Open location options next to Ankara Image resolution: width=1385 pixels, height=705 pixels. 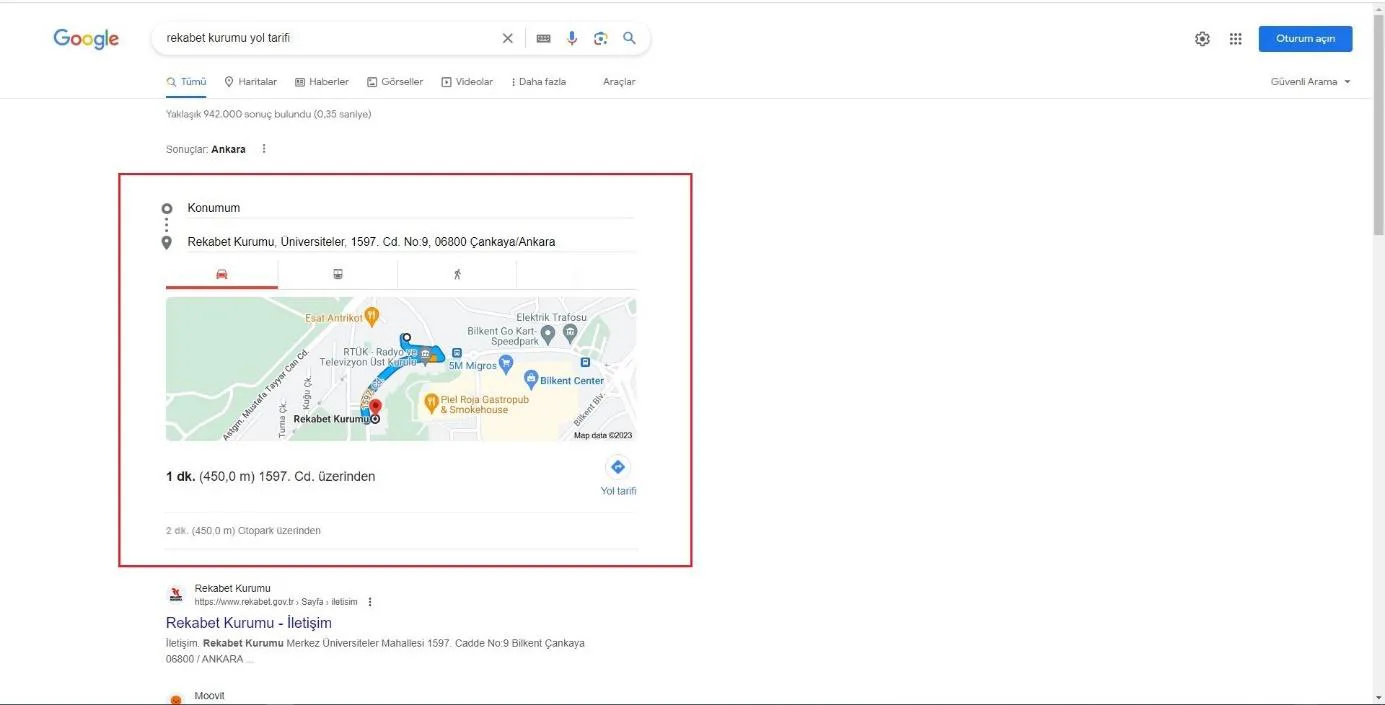click(x=264, y=149)
